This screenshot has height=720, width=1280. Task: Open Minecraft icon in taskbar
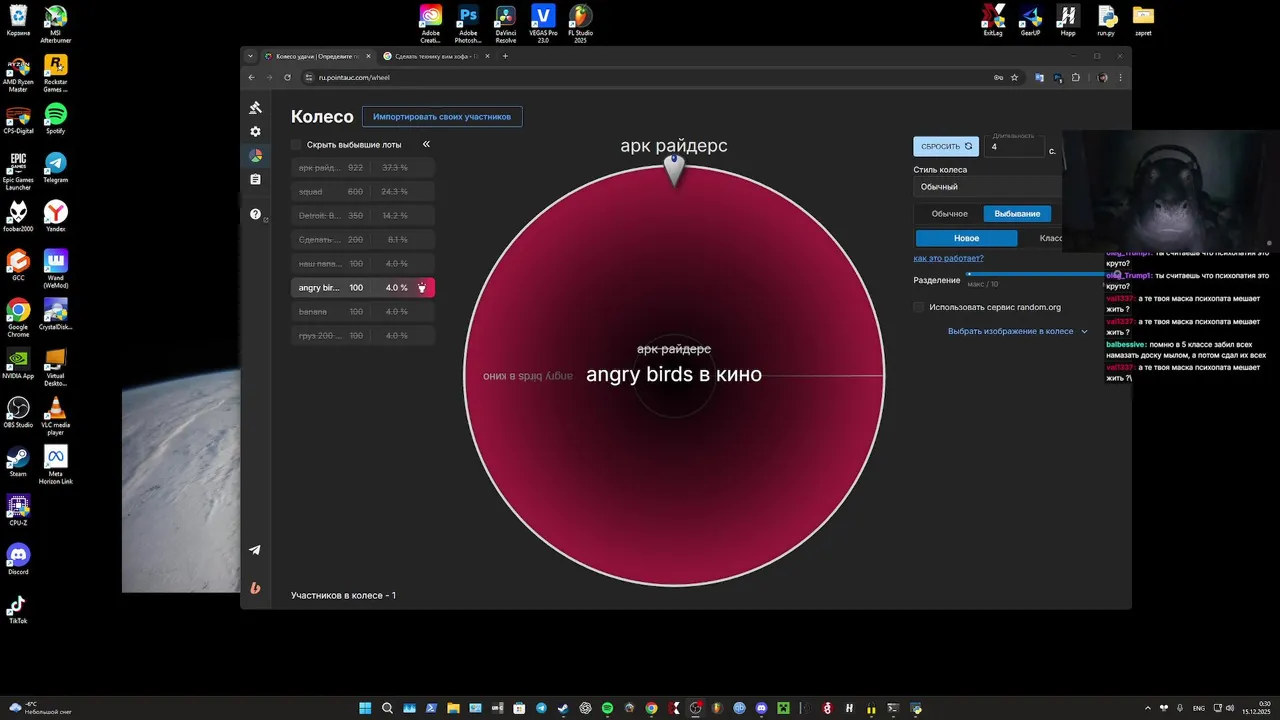pos(783,708)
